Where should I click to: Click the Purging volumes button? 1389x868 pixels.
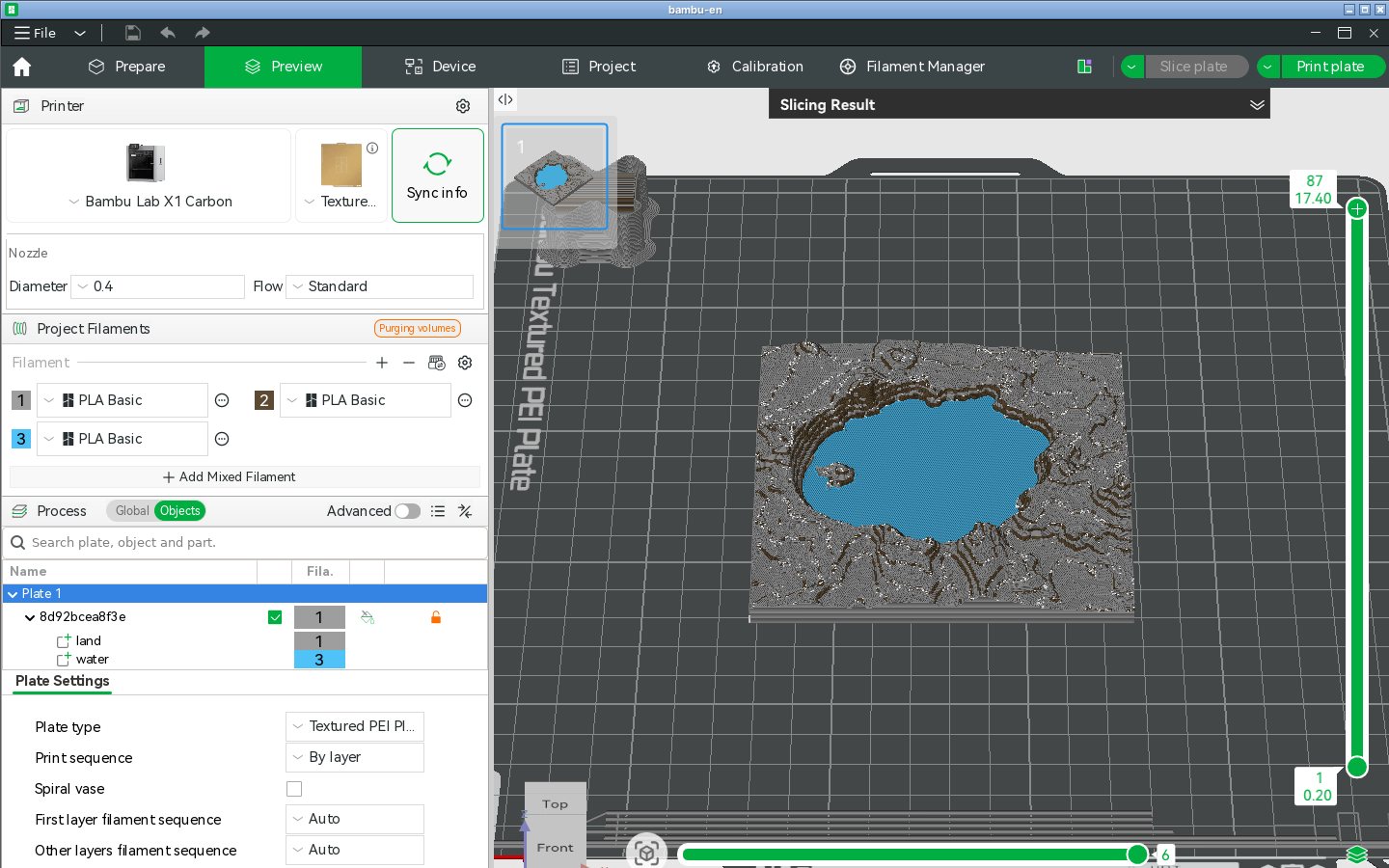(418, 329)
